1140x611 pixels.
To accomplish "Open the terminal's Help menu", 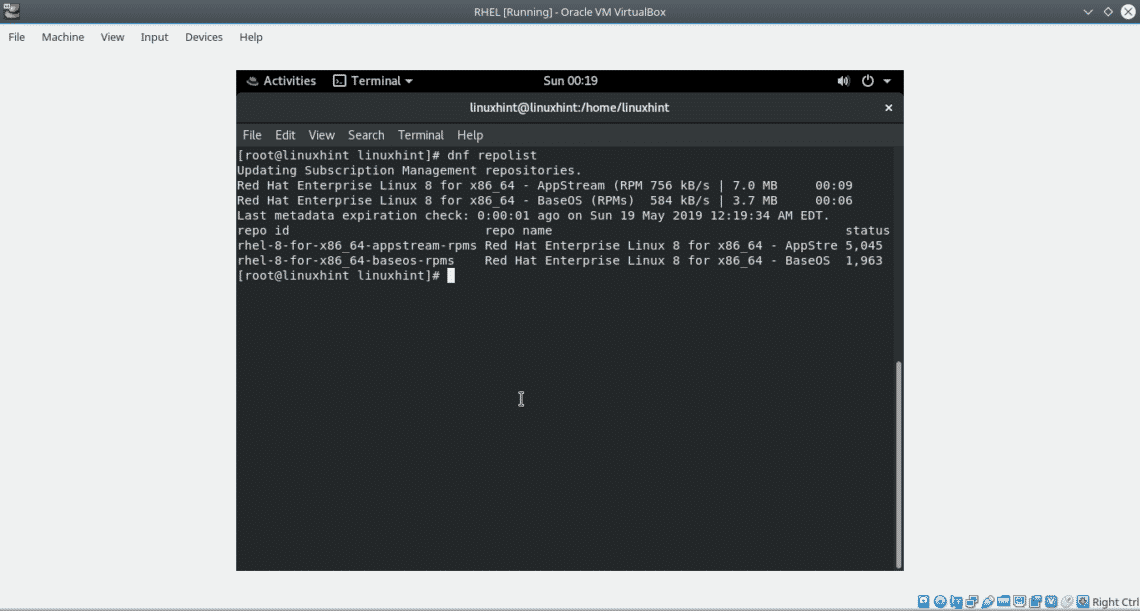I will click(470, 135).
